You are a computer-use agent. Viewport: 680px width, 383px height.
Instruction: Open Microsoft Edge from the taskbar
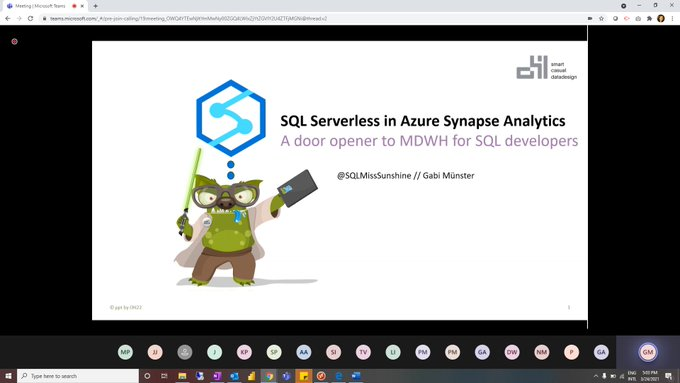(x=339, y=376)
